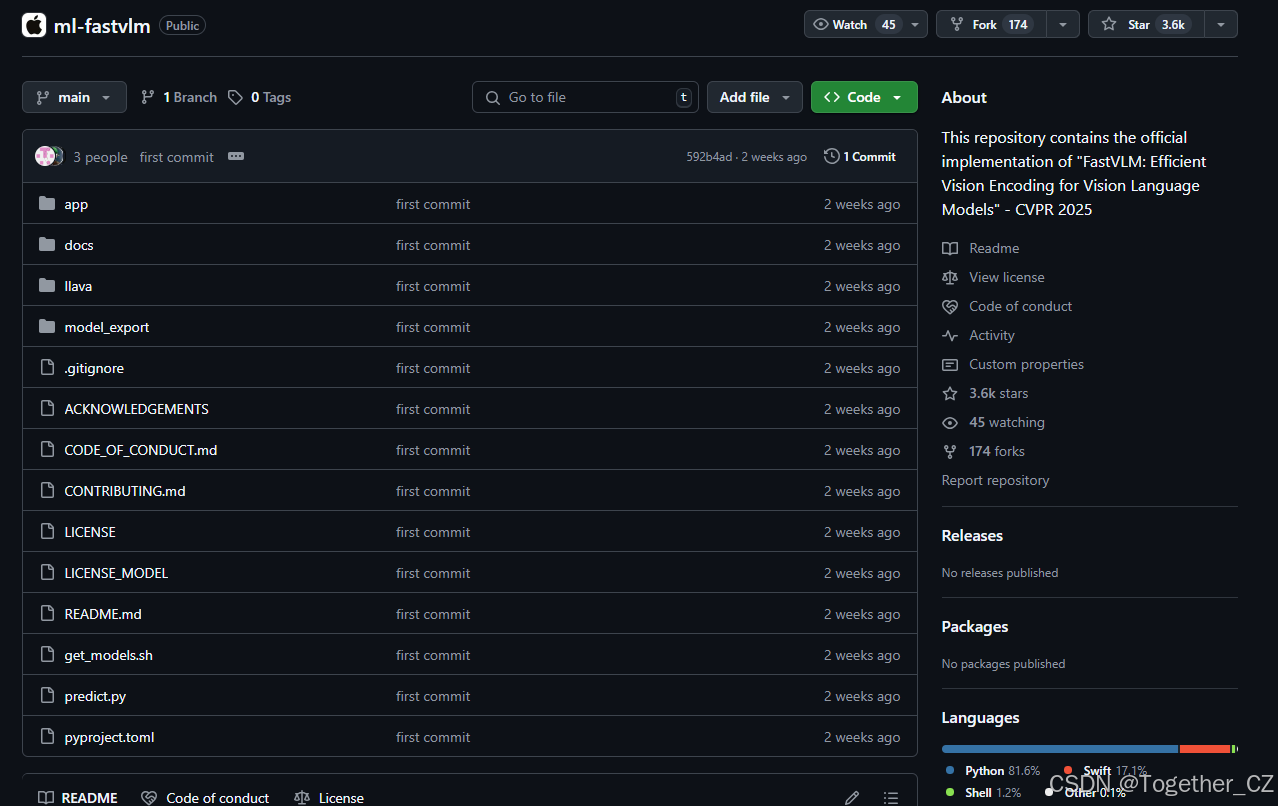Open commit hash 592b4ad
Image resolution: width=1278 pixels, height=806 pixels.
click(x=709, y=157)
